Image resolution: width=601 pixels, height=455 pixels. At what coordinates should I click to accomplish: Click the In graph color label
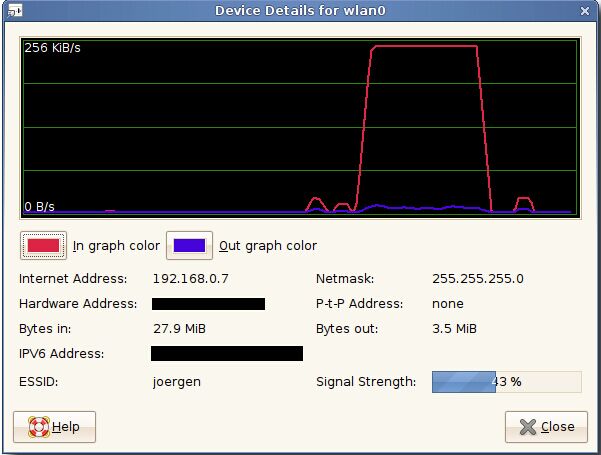click(116, 246)
